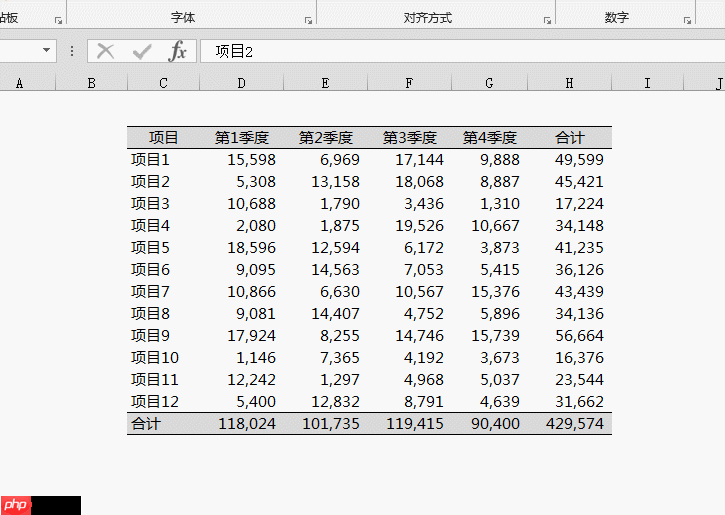
Task: Select the 项目4 cell
Action: (x=163, y=226)
